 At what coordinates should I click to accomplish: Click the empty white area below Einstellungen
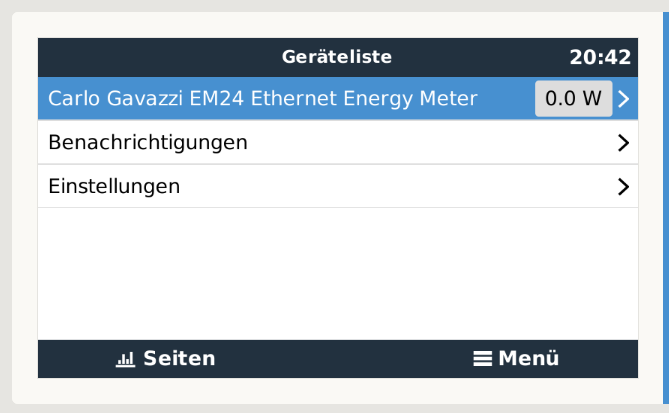338,274
